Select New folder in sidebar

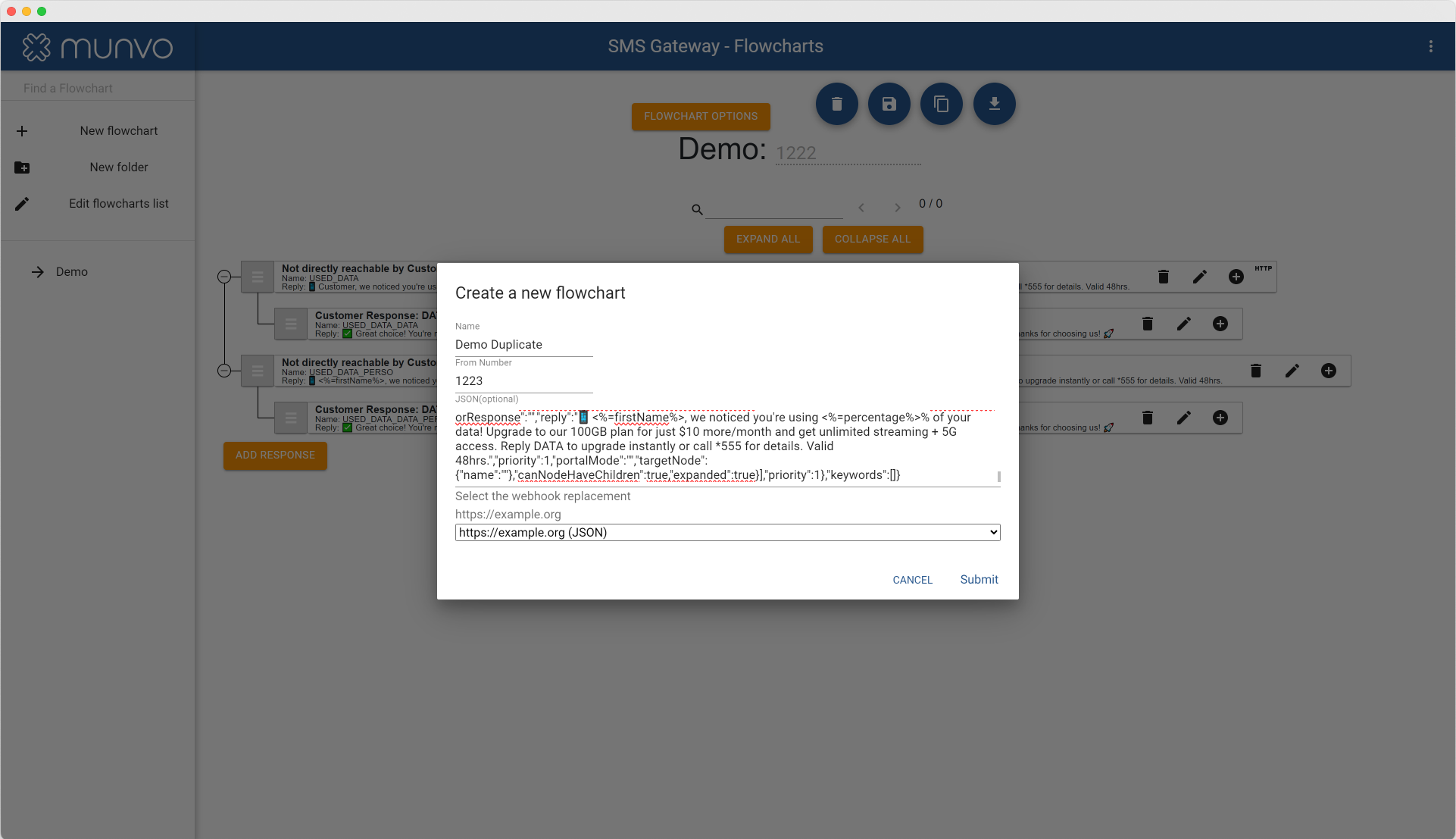(119, 167)
